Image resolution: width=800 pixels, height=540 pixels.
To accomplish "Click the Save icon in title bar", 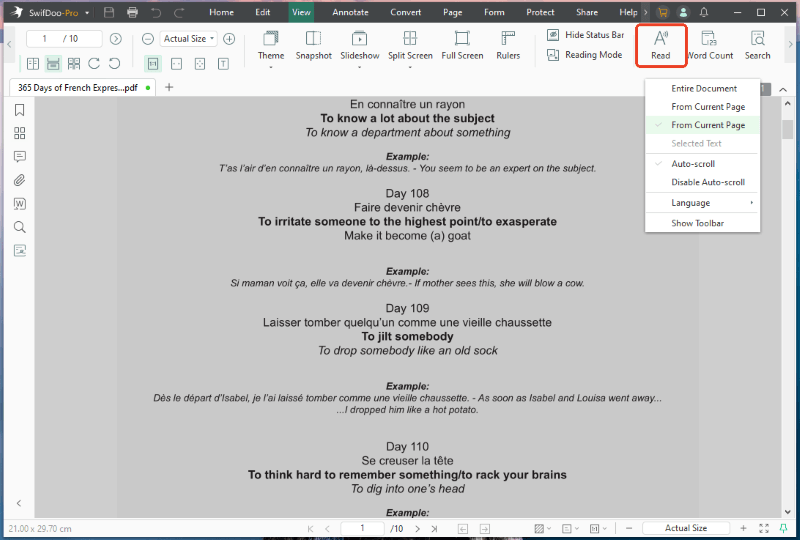I will (109, 12).
